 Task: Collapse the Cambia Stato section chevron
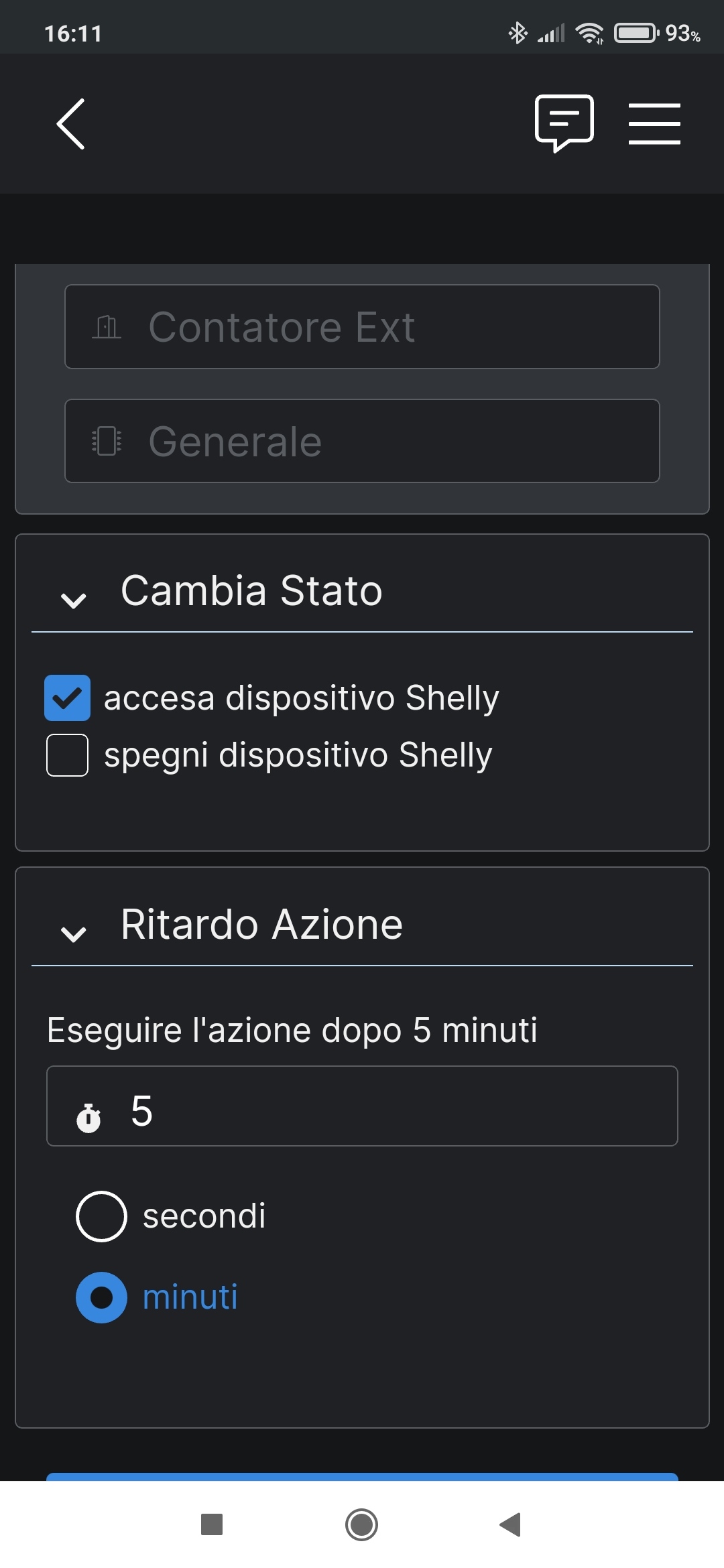pyautogui.click(x=73, y=600)
